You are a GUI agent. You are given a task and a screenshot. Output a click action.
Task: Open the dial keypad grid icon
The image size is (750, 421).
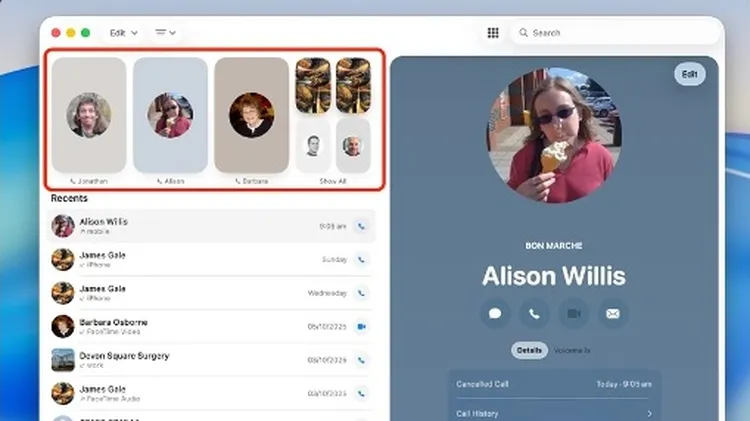[x=493, y=33]
